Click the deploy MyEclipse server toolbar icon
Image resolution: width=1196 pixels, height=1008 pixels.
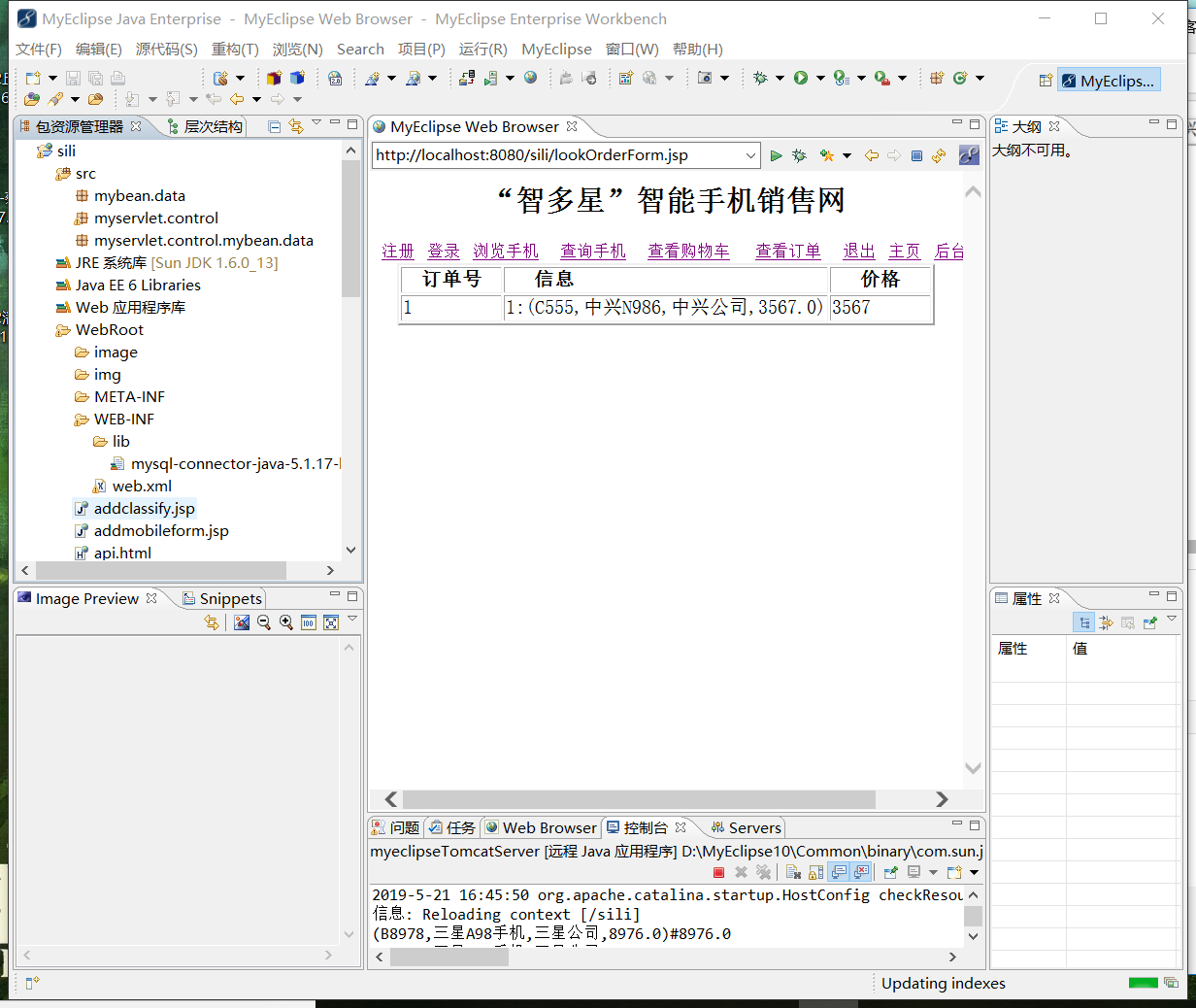[466, 78]
